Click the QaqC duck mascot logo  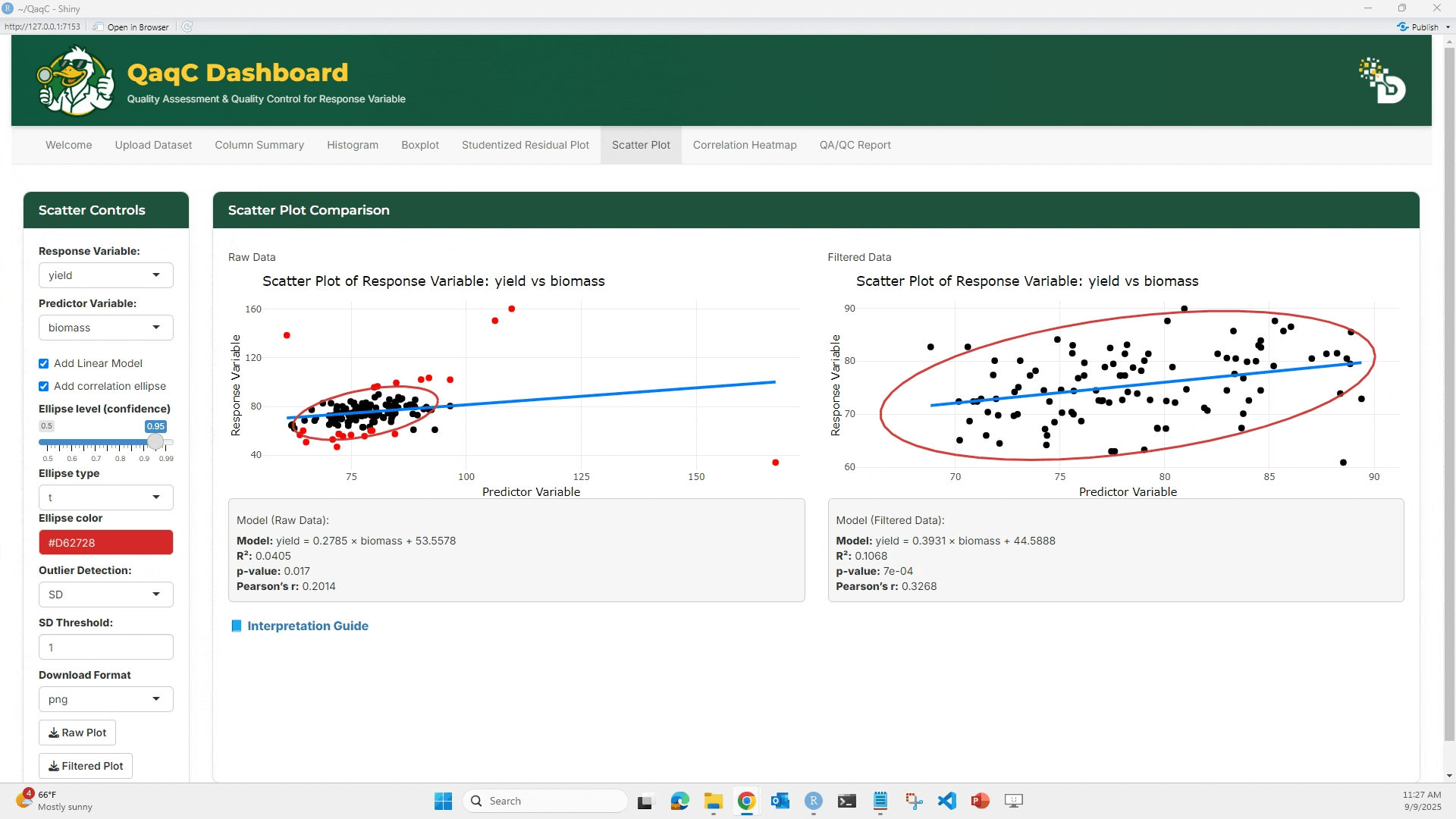point(76,80)
